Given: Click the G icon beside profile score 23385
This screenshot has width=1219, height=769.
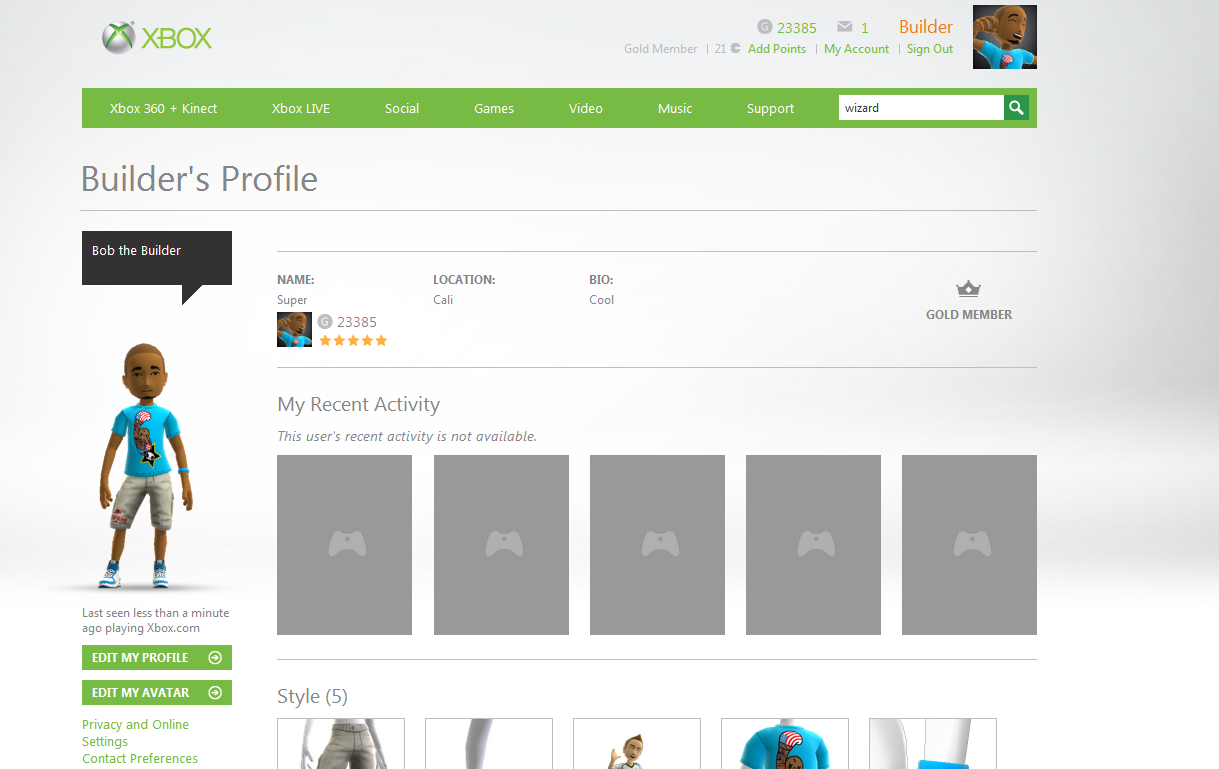Looking at the screenshot, I should click(x=325, y=322).
